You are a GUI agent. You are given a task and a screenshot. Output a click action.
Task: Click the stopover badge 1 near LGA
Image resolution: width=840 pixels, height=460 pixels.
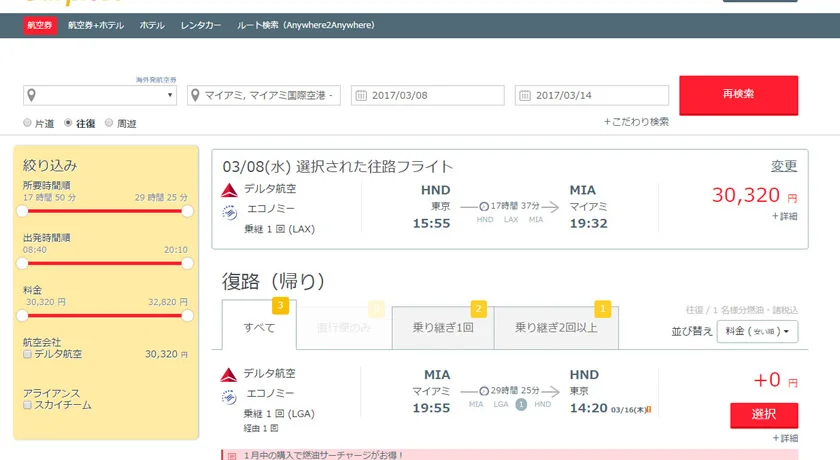coord(521,404)
